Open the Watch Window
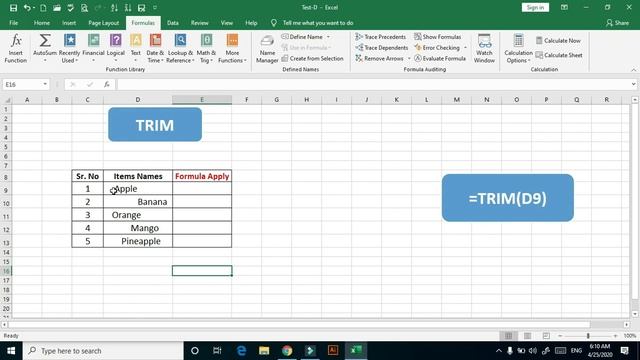This screenshot has width=640, height=360. tap(484, 49)
